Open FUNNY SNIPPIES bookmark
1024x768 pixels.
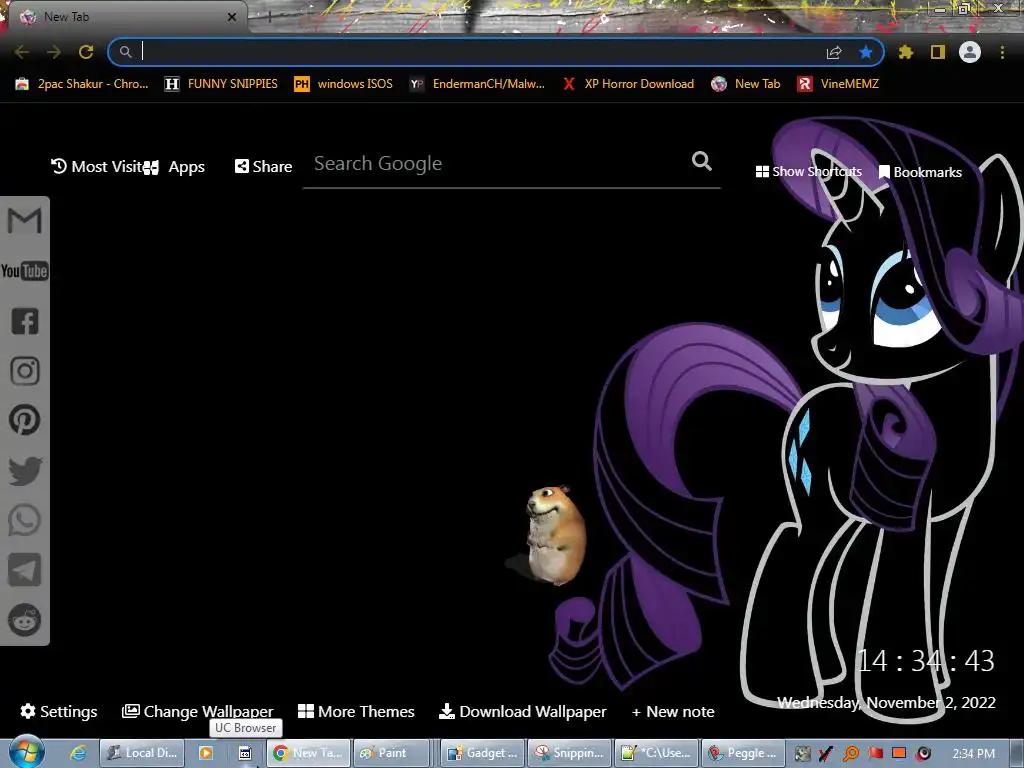point(221,84)
